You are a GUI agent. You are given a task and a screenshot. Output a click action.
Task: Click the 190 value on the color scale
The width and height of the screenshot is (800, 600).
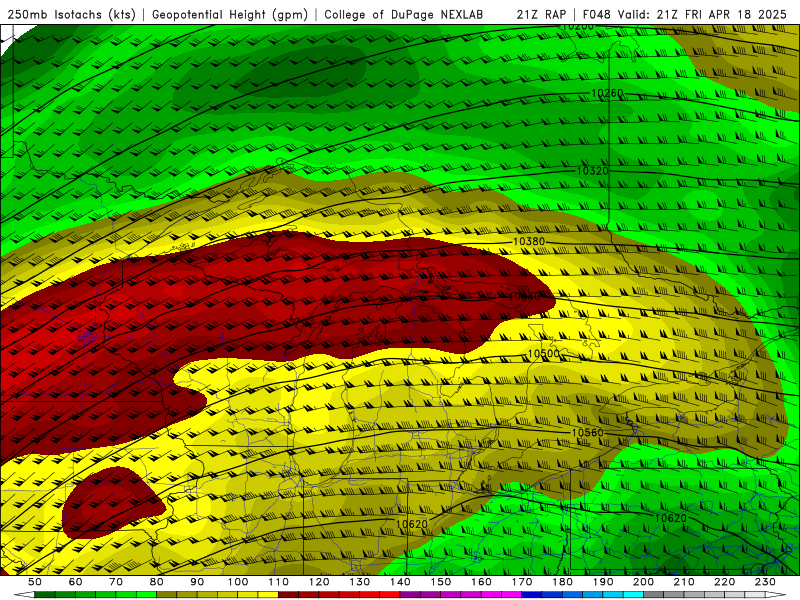[603, 582]
